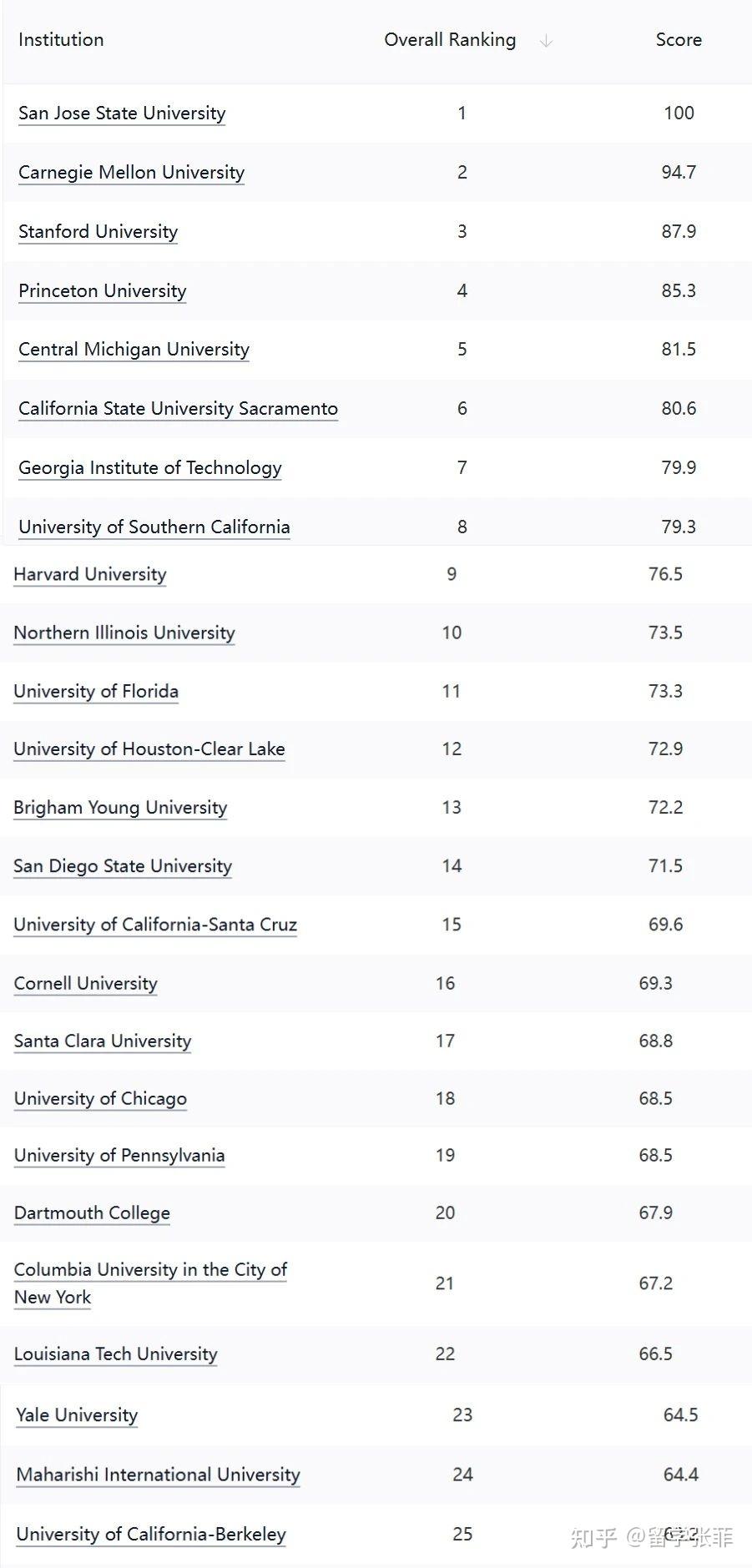The width and height of the screenshot is (752, 1568).
Task: Open Carnegie Mellon University link
Action: [131, 173]
